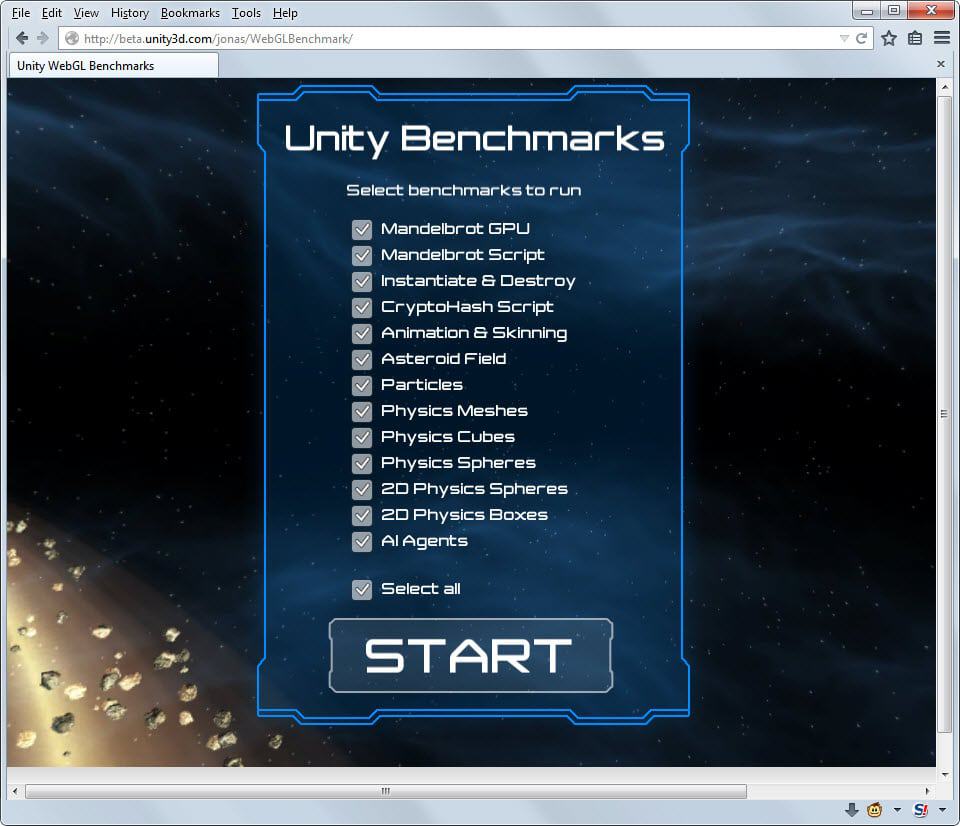Uncheck the Physics Spheres benchmark

(362, 464)
